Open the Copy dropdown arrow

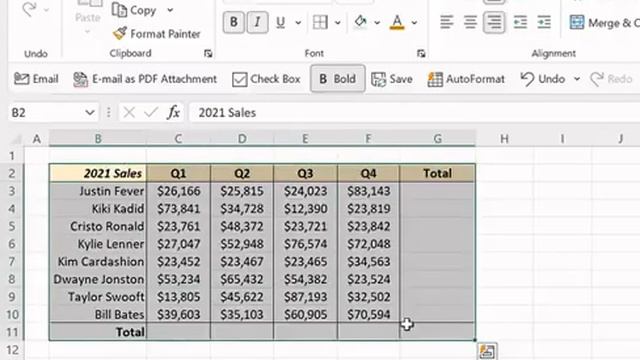pos(170,10)
